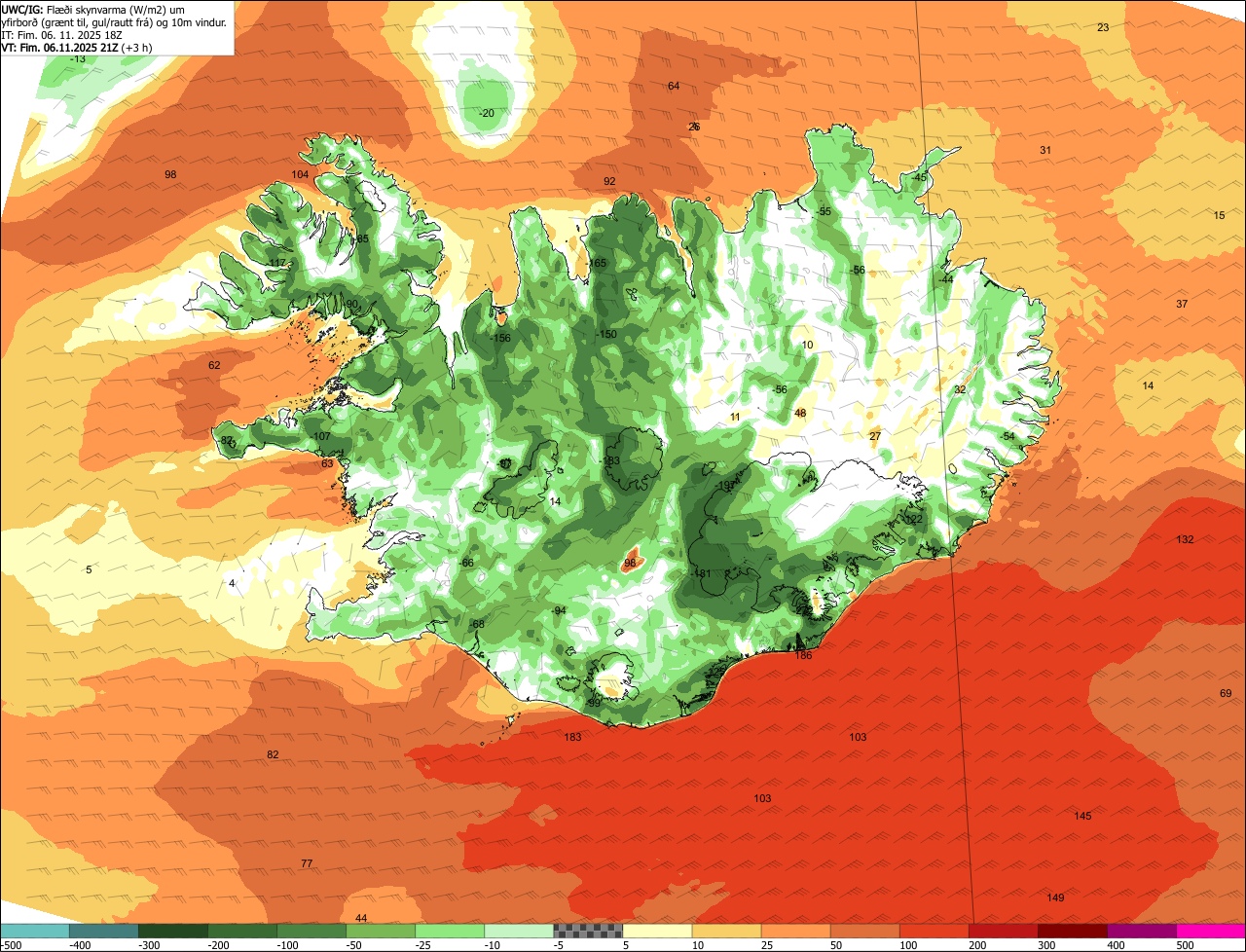Image resolution: width=1246 pixels, height=952 pixels.
Task: Click the dark teal swatch between -400 and -300
Action: tap(103, 931)
